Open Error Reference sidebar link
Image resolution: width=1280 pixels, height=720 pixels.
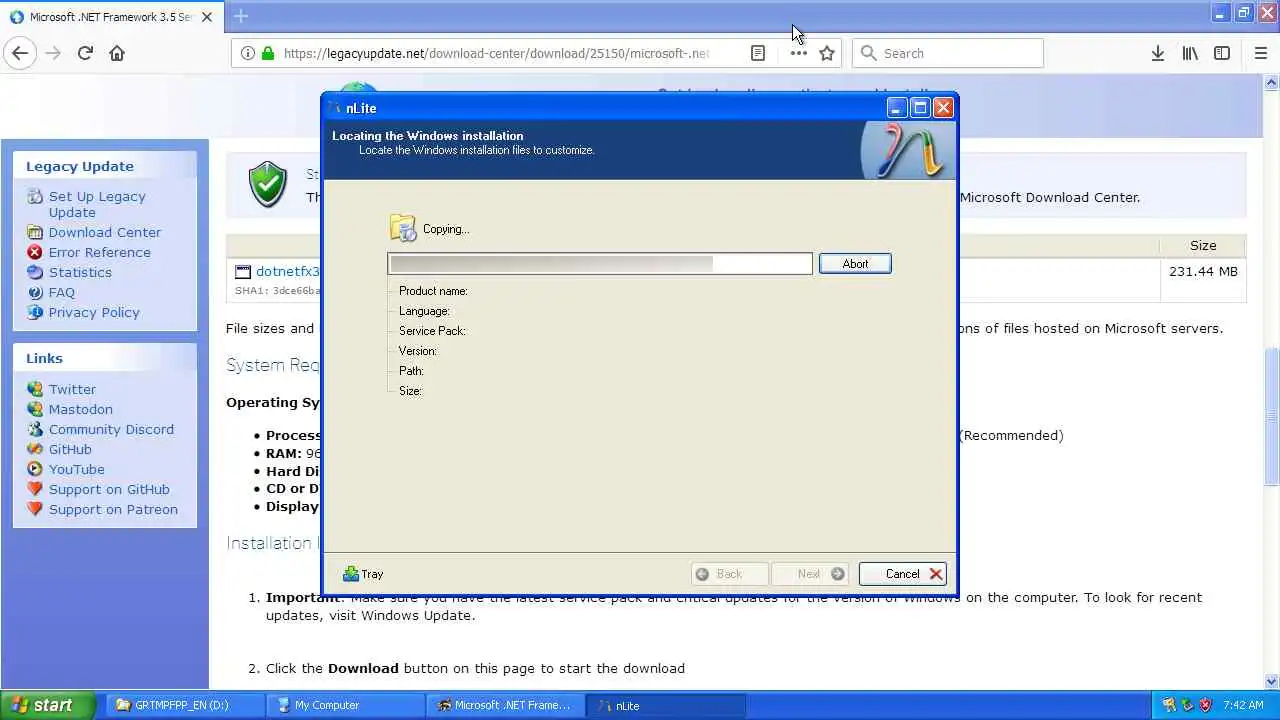(x=100, y=252)
